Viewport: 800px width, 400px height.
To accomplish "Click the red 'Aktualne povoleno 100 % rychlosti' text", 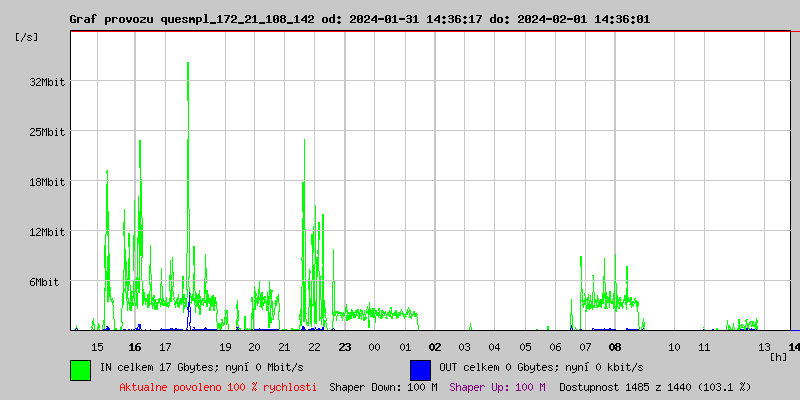I will click(x=218, y=387).
